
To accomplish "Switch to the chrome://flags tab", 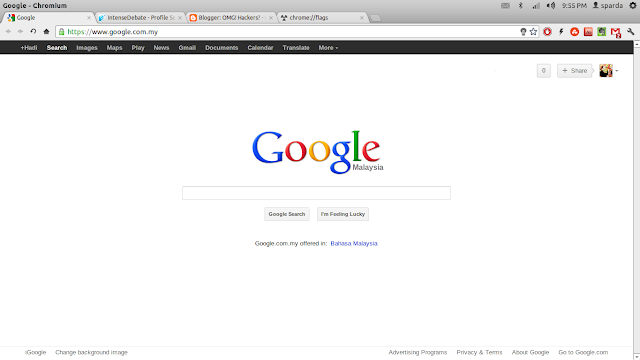I will pos(322,18).
